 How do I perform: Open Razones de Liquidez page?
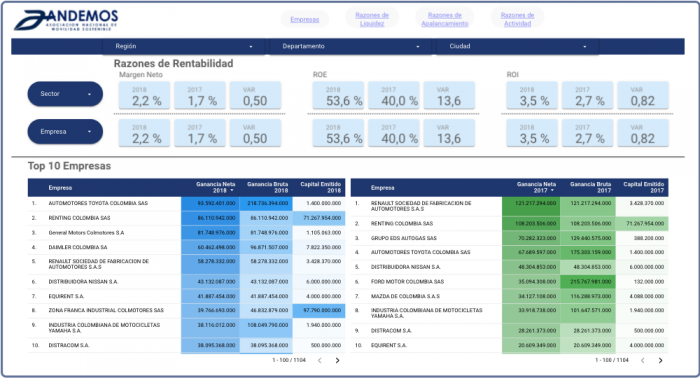tap(372, 19)
